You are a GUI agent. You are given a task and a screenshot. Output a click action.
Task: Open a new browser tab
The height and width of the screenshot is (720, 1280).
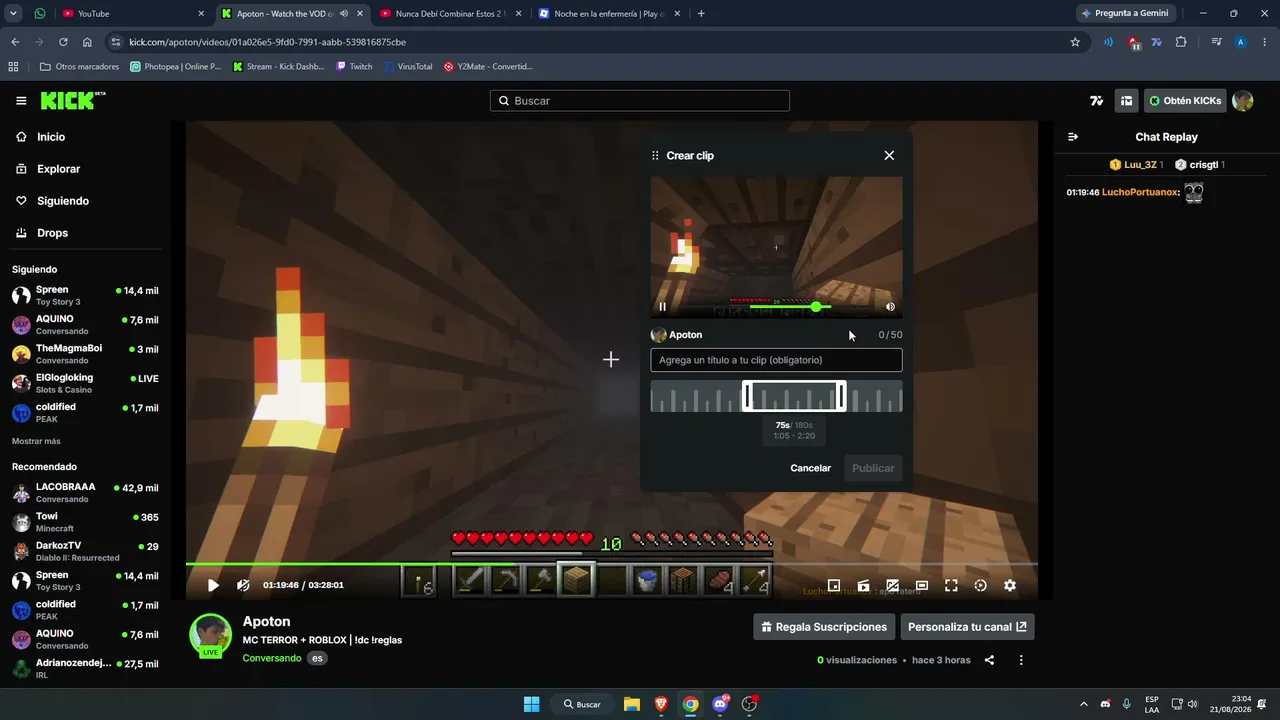(x=701, y=14)
